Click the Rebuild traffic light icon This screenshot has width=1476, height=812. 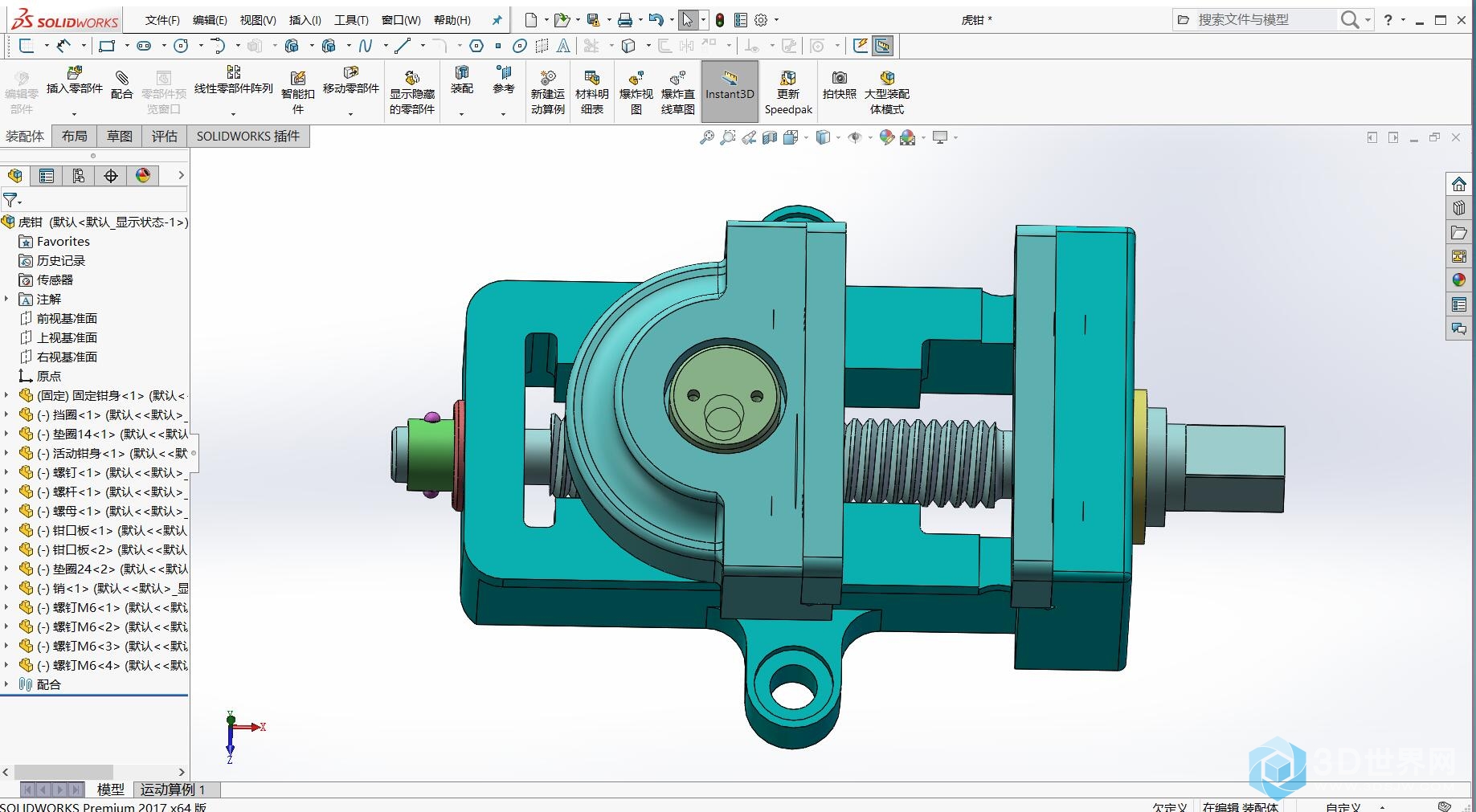[x=720, y=20]
